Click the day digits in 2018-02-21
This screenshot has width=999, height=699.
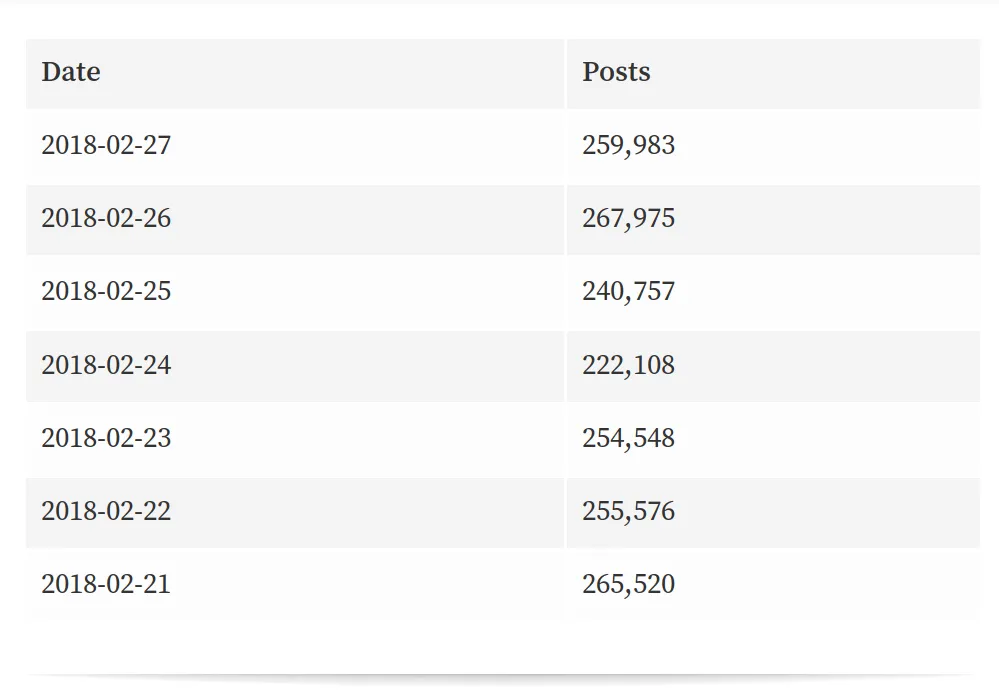[157, 585]
